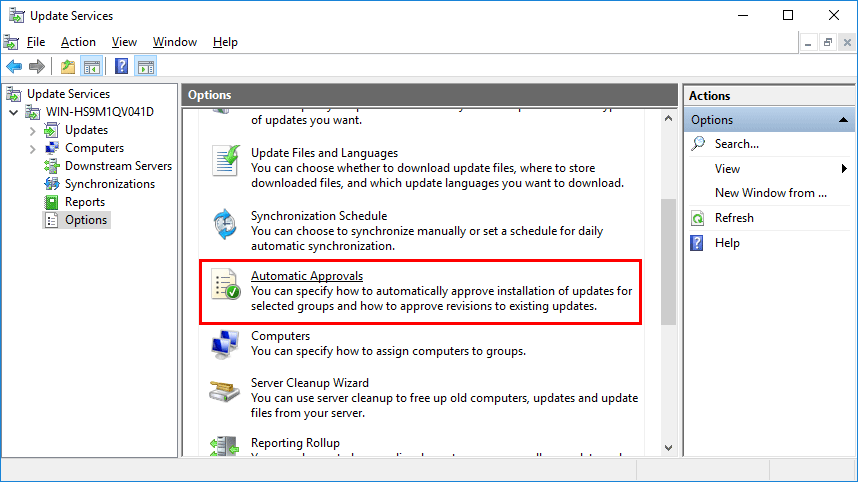The width and height of the screenshot is (858, 482).
Task: Collapse the WIN-HS9M1QV041D server node
Action: pos(14,113)
